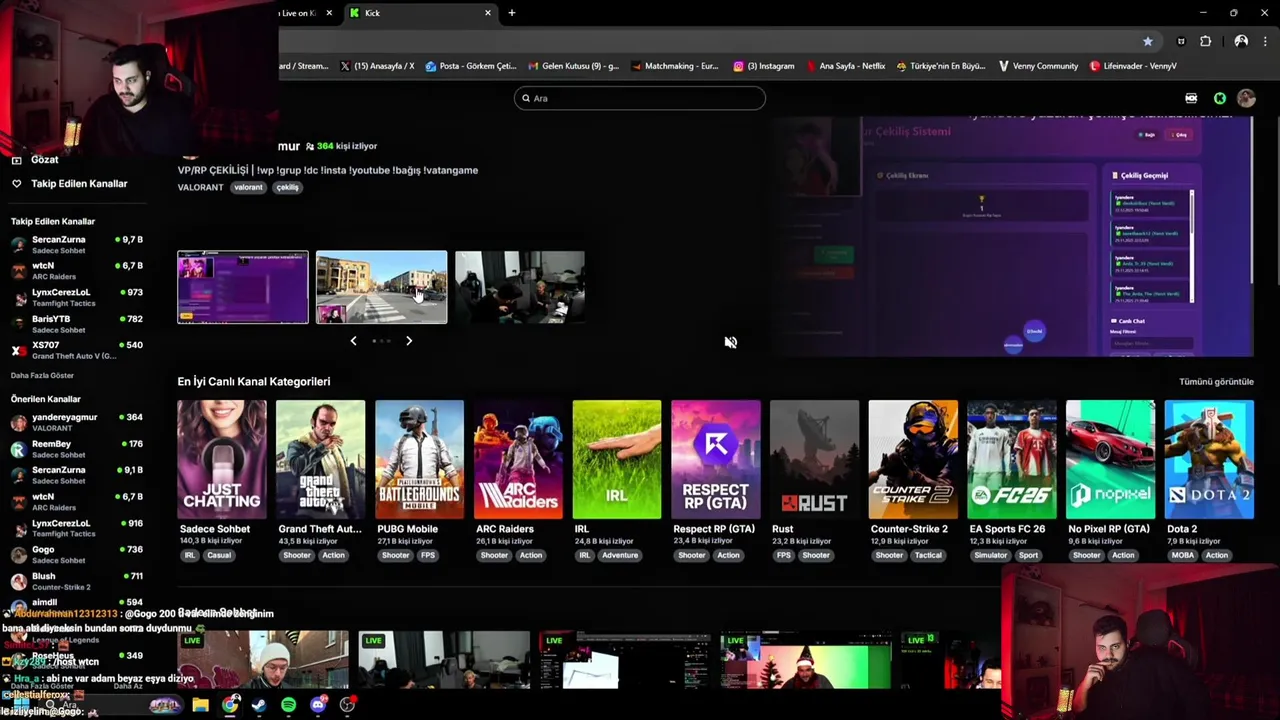Open recommended channel yandereyagmur
The image size is (1280, 720).
[x=76, y=422]
